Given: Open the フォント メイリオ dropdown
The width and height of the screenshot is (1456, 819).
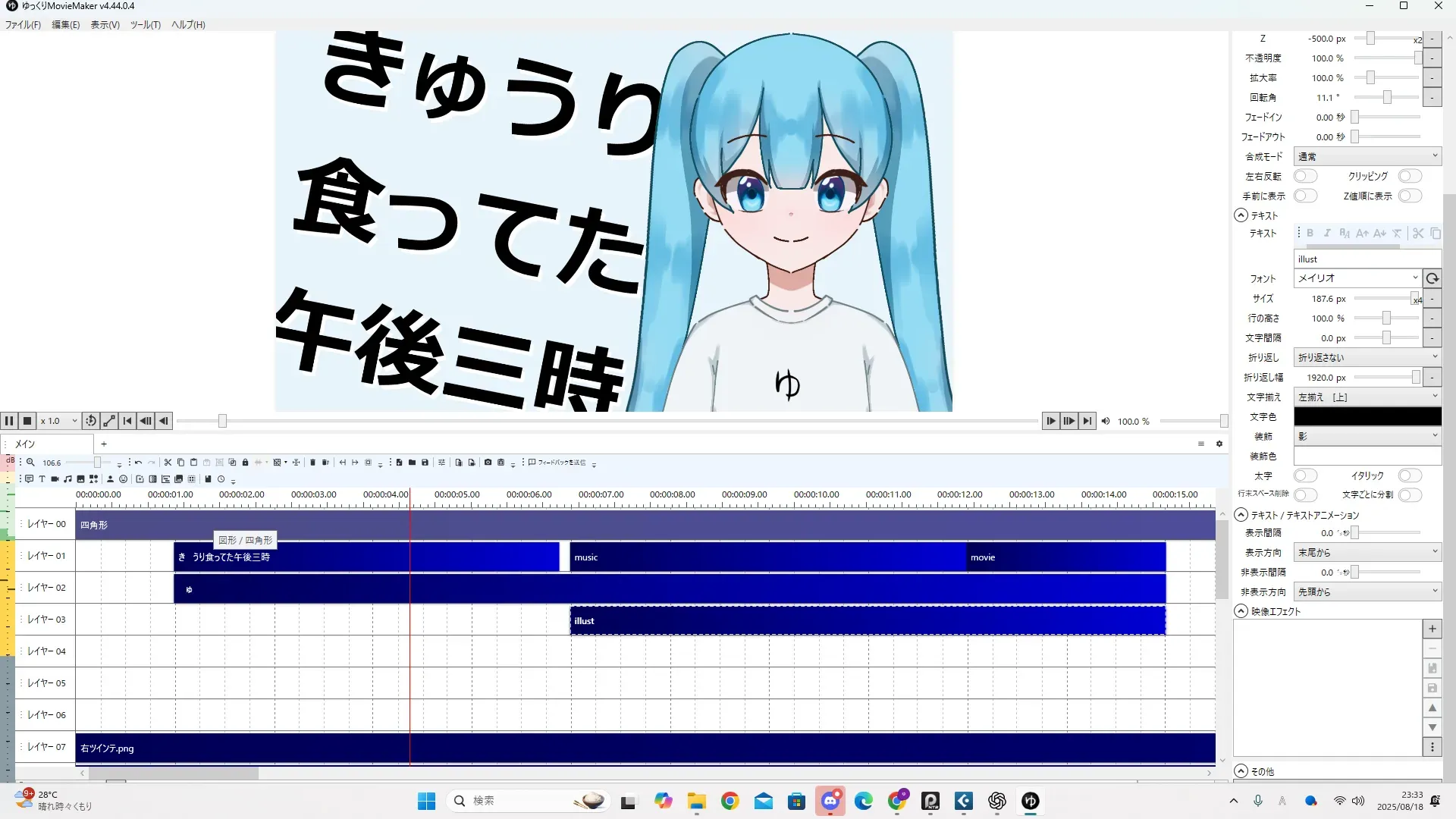Looking at the screenshot, I should (x=1357, y=278).
